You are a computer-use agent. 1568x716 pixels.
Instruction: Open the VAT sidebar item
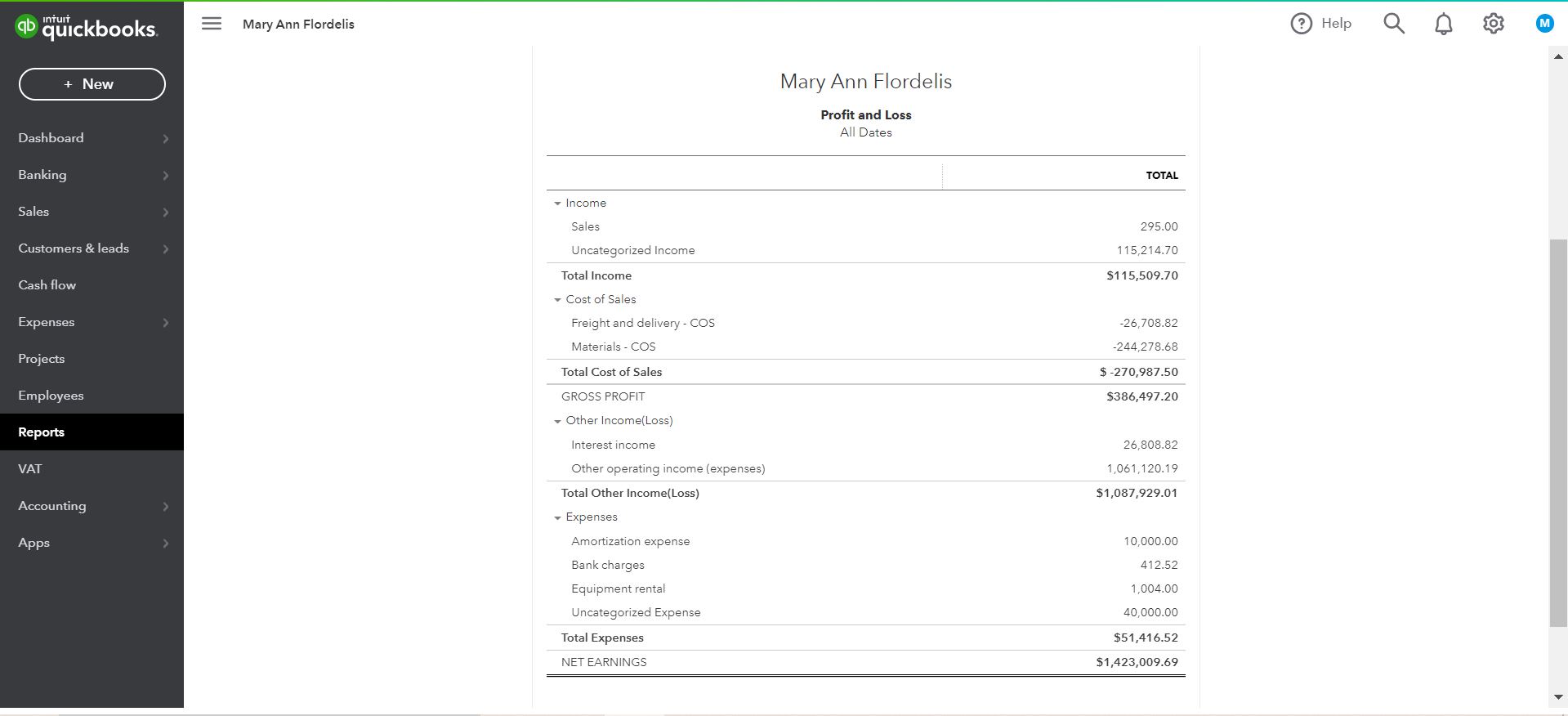click(x=30, y=469)
